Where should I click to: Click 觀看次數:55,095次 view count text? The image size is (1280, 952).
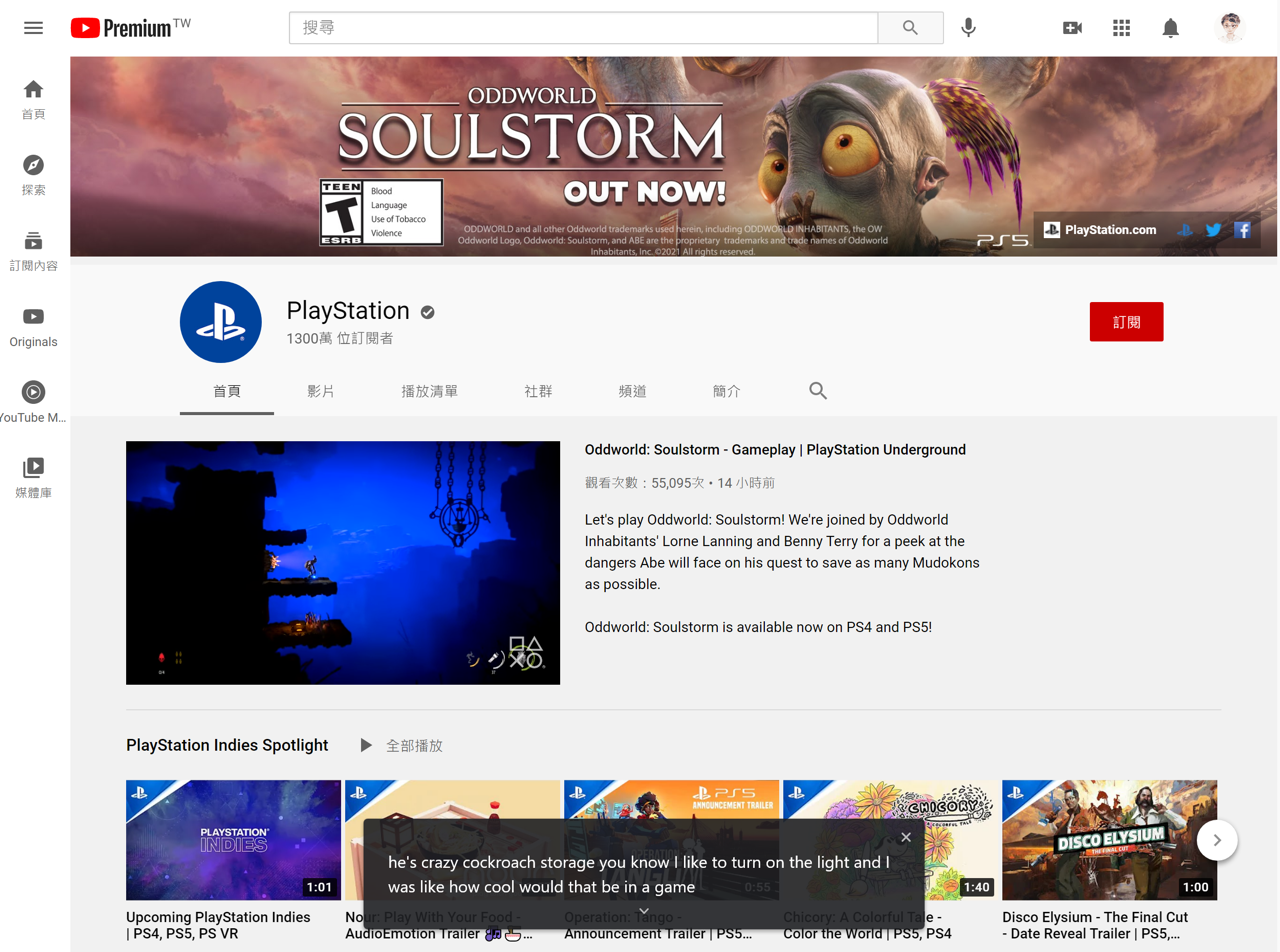click(644, 483)
